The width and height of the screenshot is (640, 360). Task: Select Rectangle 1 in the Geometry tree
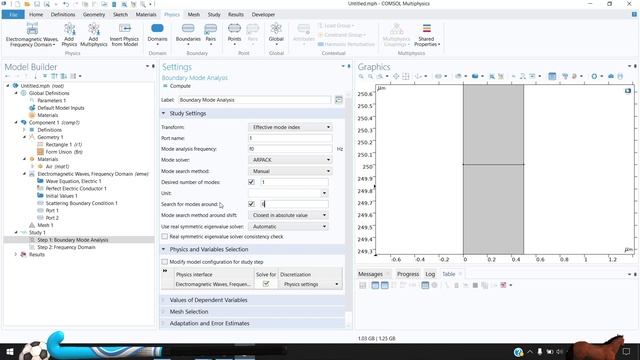click(x=64, y=144)
